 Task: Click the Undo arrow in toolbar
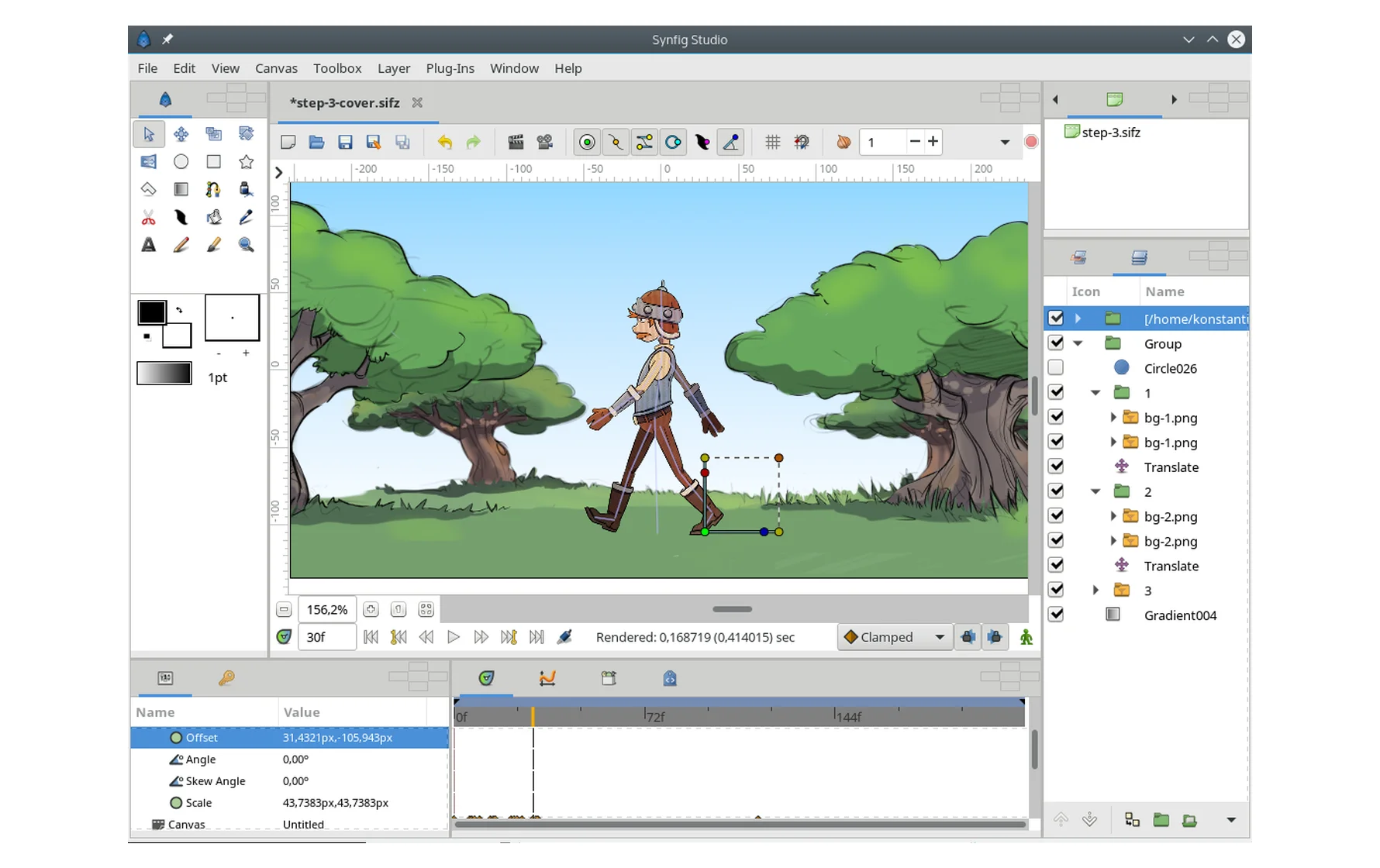tap(444, 142)
